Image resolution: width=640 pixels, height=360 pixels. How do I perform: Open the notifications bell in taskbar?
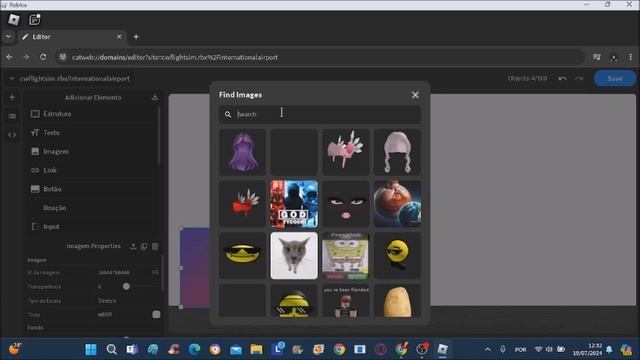click(x=609, y=349)
